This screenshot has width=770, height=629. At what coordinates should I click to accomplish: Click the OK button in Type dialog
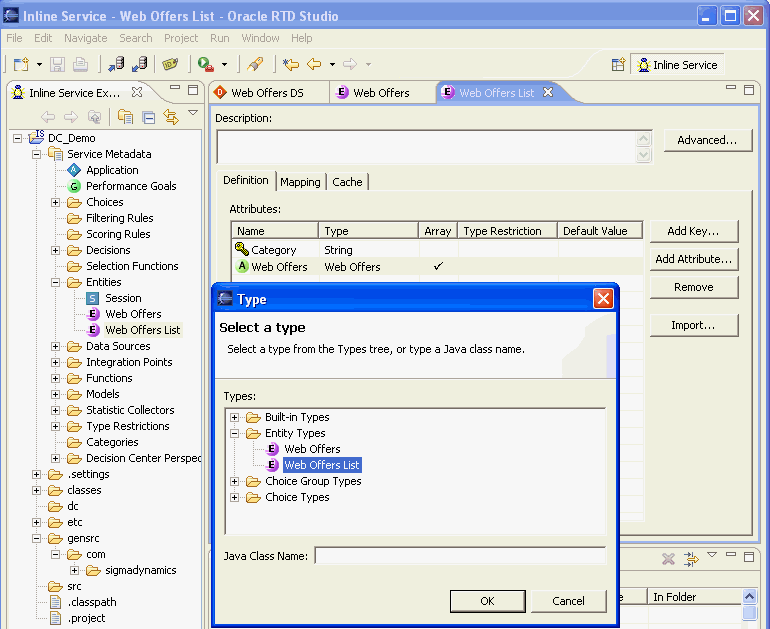488,601
